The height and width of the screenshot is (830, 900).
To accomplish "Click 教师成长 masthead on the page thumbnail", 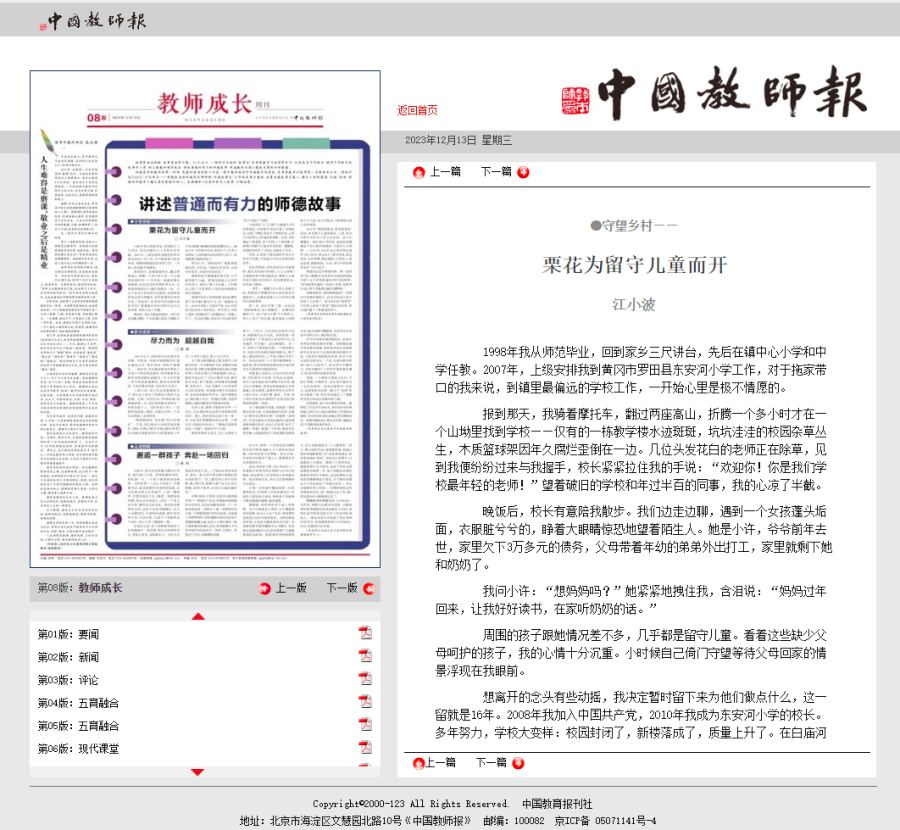I will click(204, 104).
